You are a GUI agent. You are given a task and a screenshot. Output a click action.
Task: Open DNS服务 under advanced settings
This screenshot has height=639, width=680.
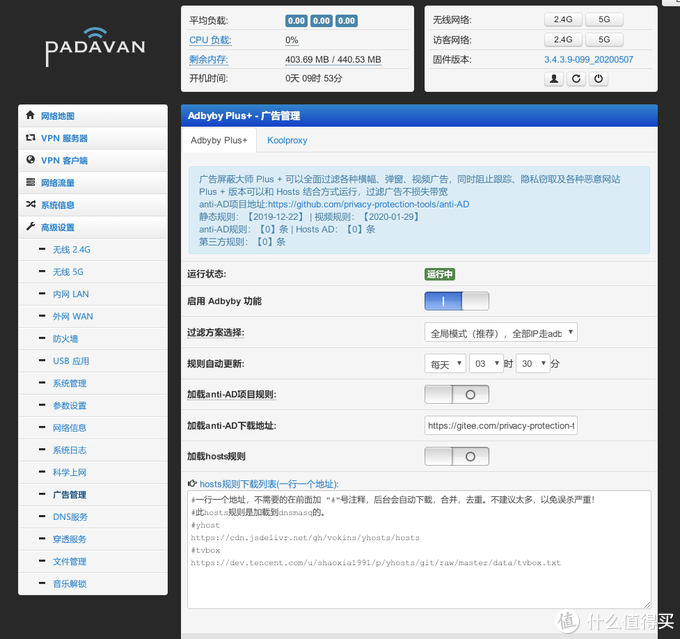click(70, 517)
